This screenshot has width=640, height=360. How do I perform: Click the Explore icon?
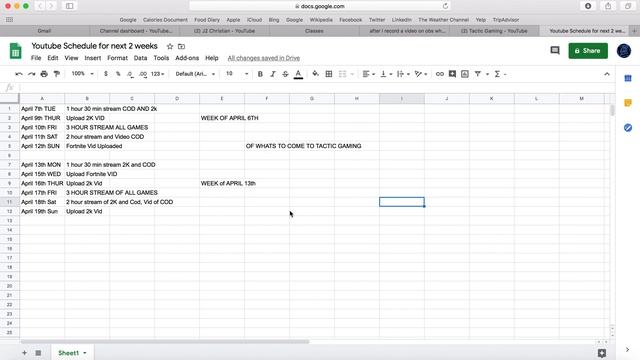602,353
